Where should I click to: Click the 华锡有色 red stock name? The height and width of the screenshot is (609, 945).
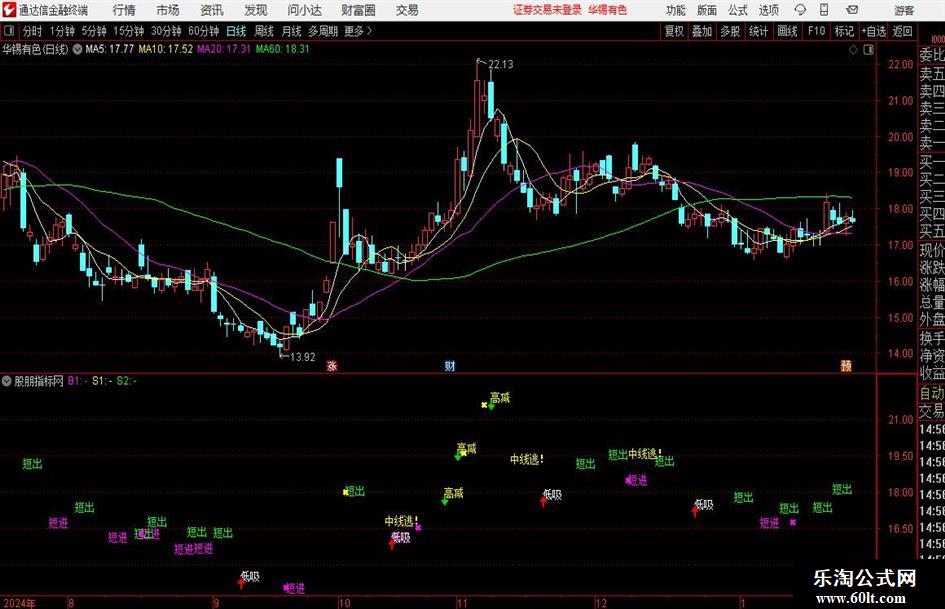(x=608, y=10)
